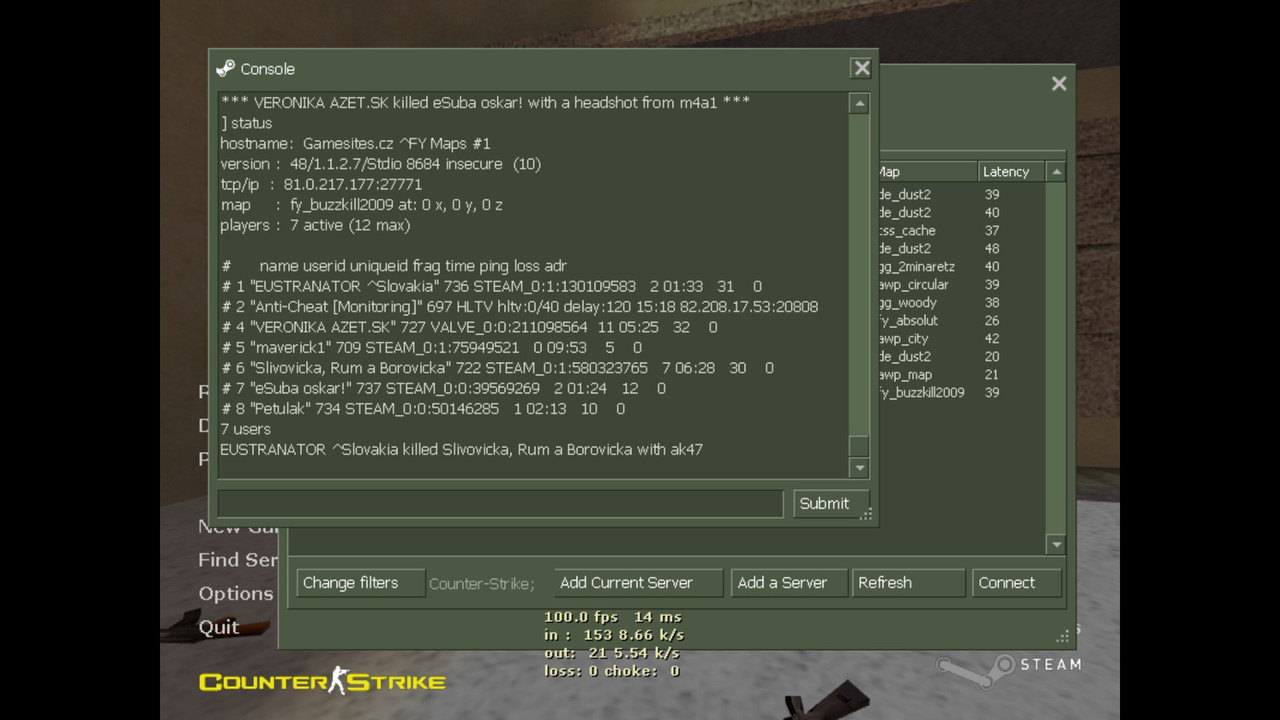Click console scrollbar down arrow

click(x=859, y=467)
